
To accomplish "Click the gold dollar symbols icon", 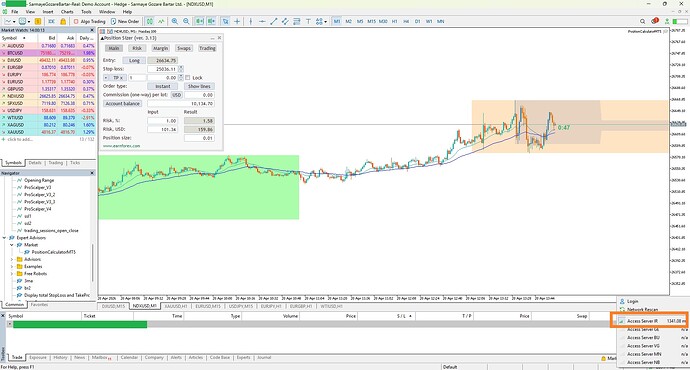I will pos(38,21).
